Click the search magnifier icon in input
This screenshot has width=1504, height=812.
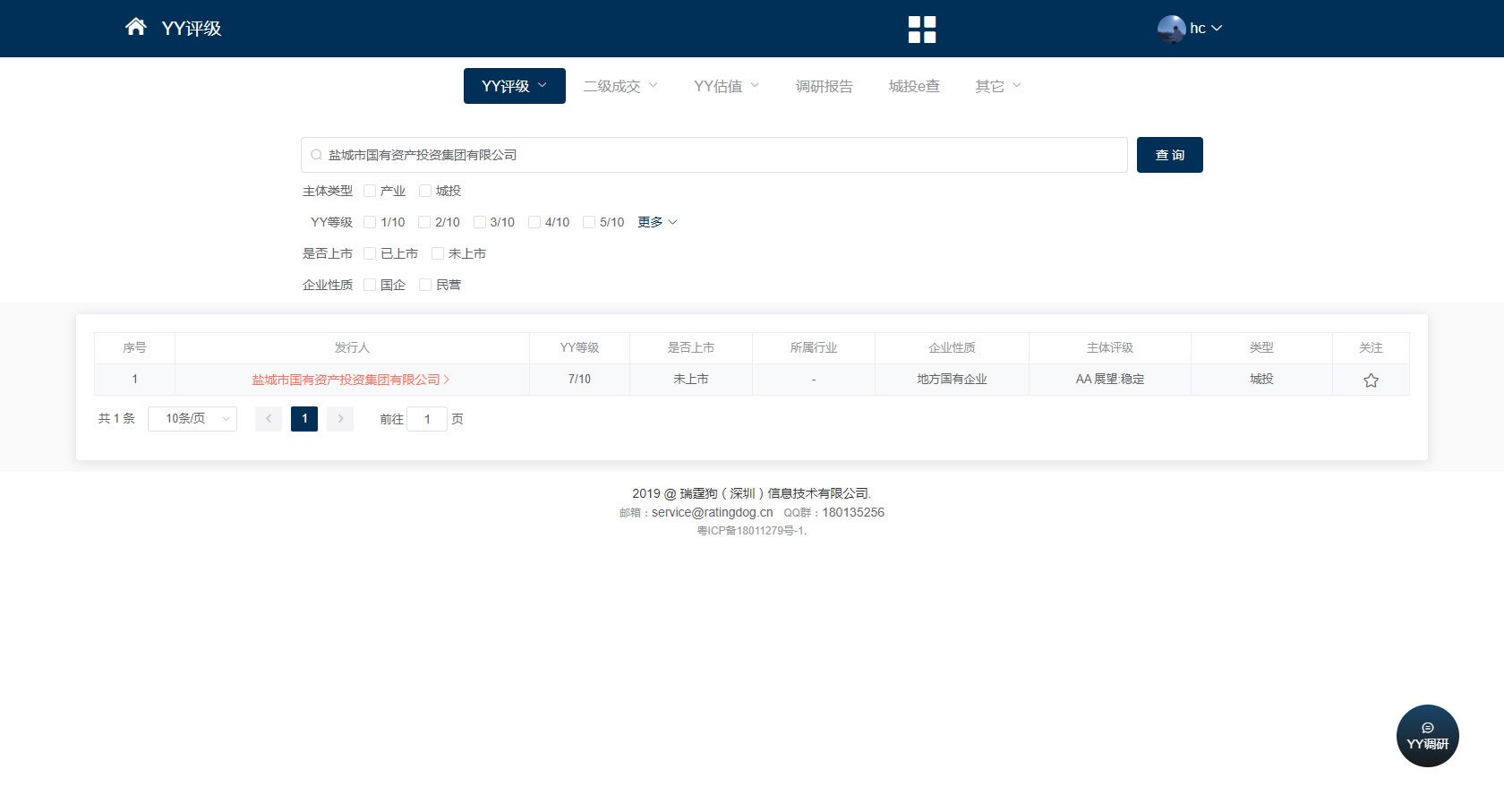(x=316, y=155)
